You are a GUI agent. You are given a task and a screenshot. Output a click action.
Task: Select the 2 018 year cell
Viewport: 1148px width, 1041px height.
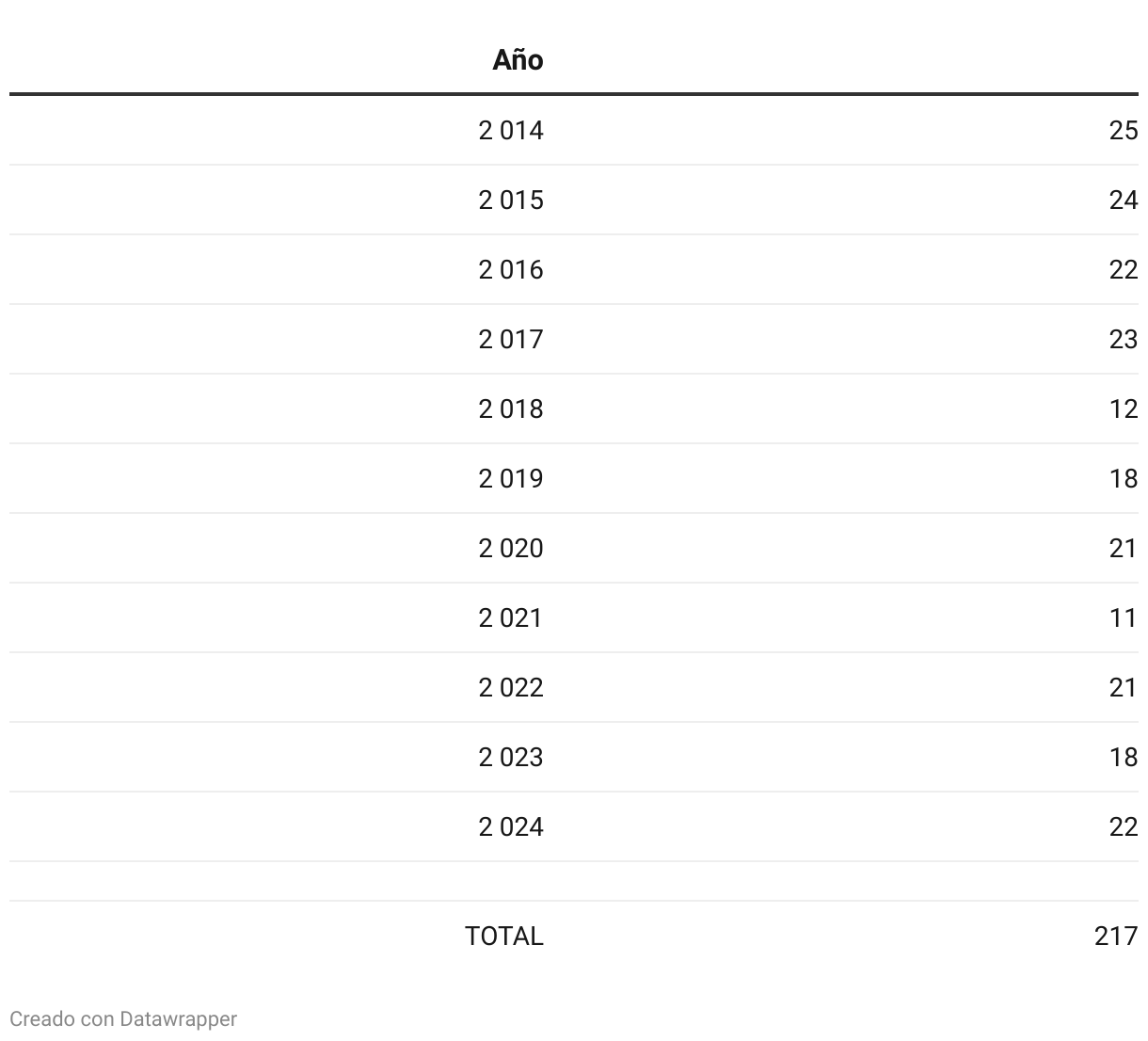point(510,408)
